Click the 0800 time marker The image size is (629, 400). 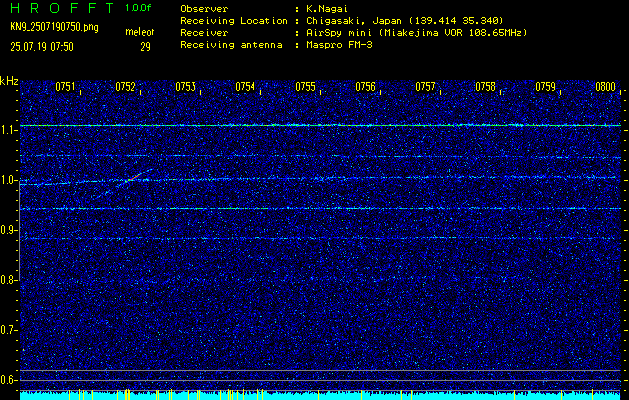[606, 87]
